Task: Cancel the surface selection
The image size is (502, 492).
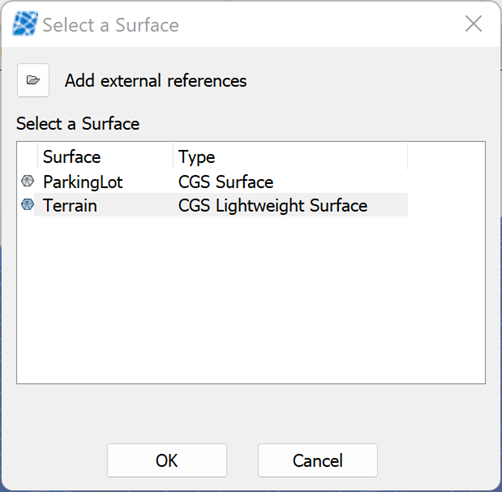Action: tap(318, 460)
